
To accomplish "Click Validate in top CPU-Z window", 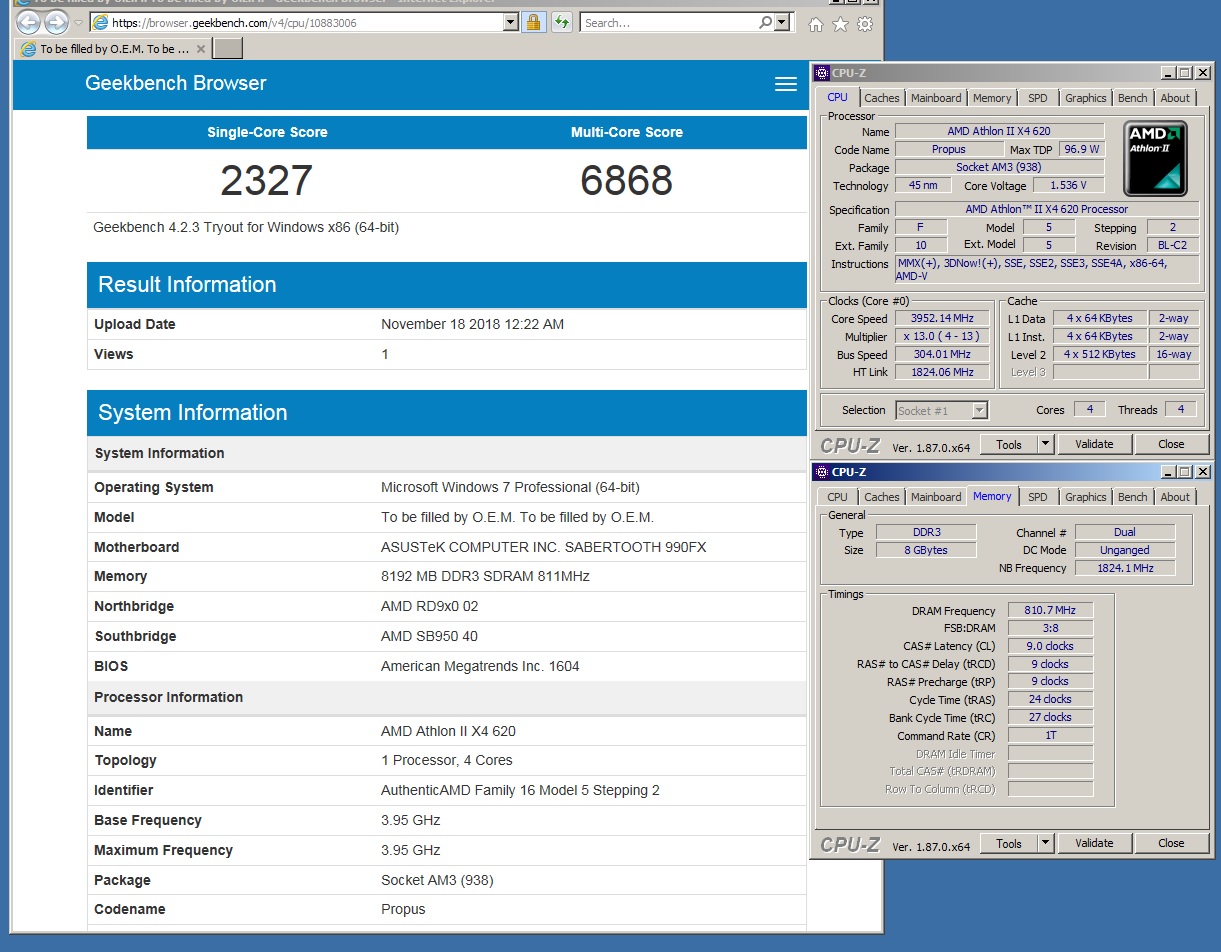I will [1094, 444].
